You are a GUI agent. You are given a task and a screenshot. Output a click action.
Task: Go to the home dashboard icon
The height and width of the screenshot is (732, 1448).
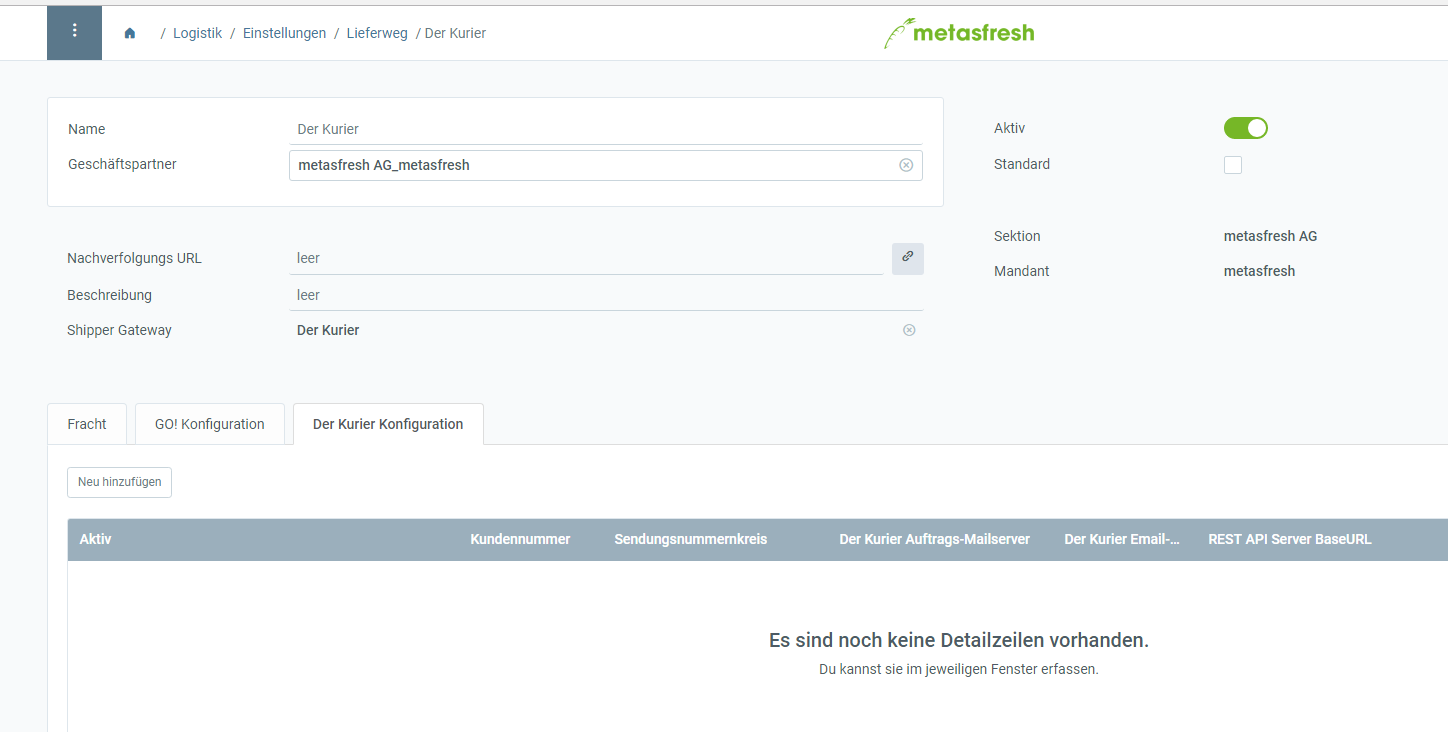click(130, 33)
